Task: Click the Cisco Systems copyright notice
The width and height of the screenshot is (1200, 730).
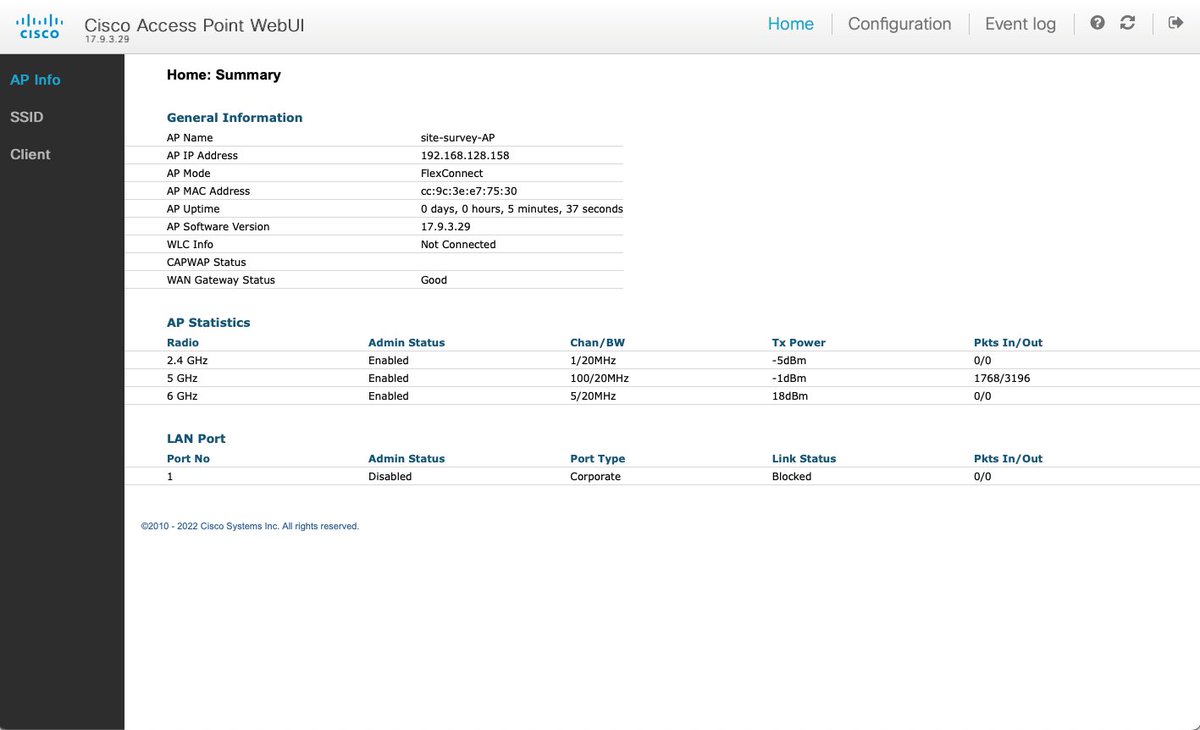Action: tap(250, 526)
